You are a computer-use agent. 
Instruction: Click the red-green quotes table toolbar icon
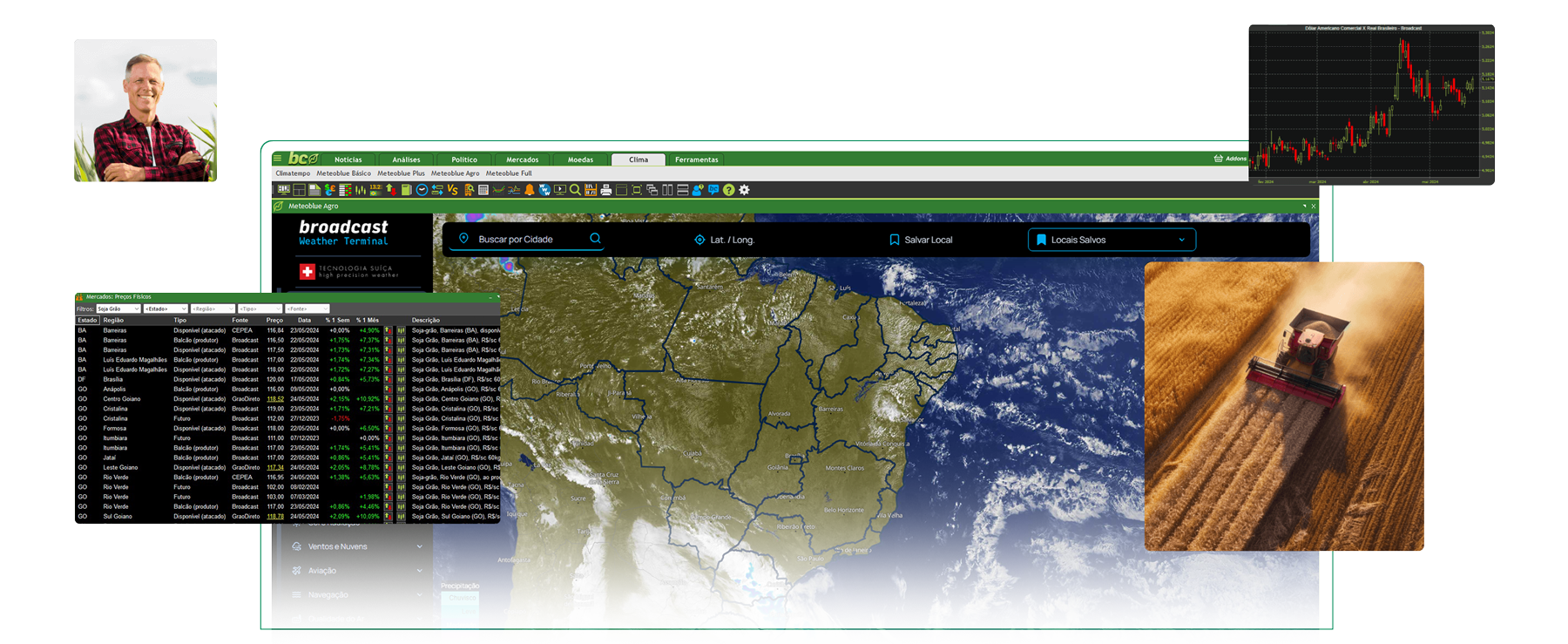[345, 190]
